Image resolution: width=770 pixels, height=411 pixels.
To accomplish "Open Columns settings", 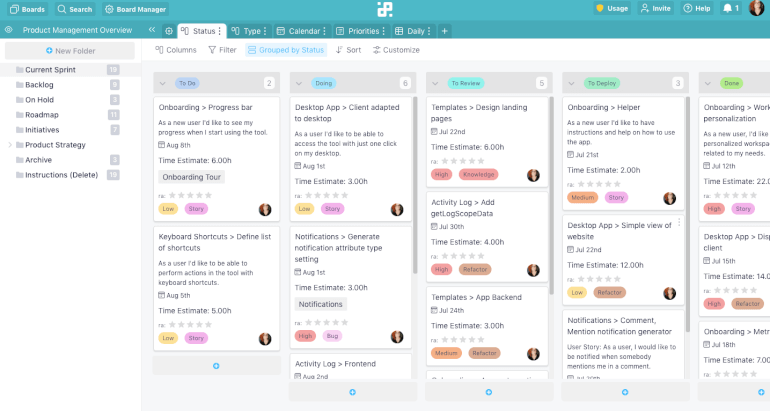I will (x=176, y=50).
